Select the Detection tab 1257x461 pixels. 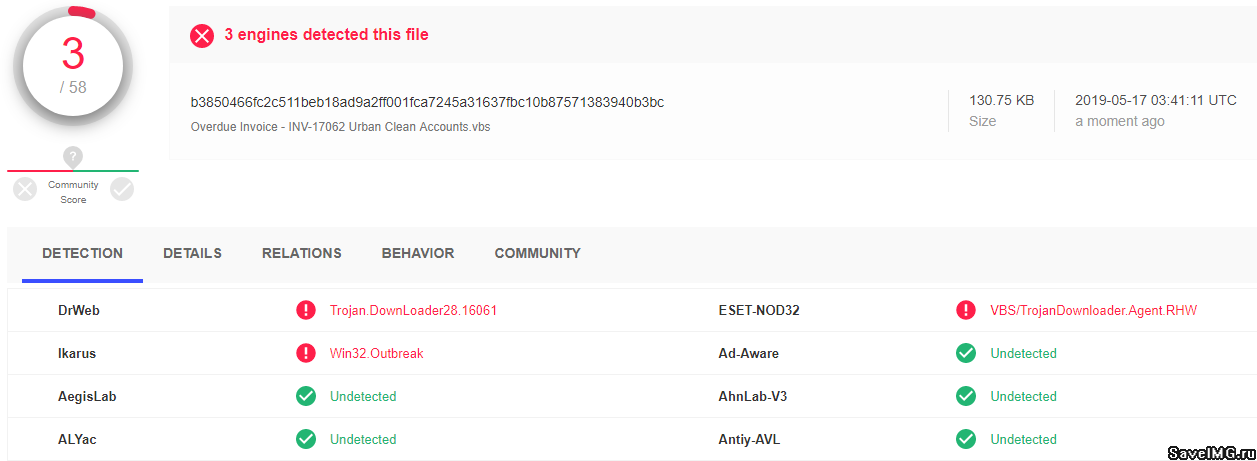pos(82,253)
